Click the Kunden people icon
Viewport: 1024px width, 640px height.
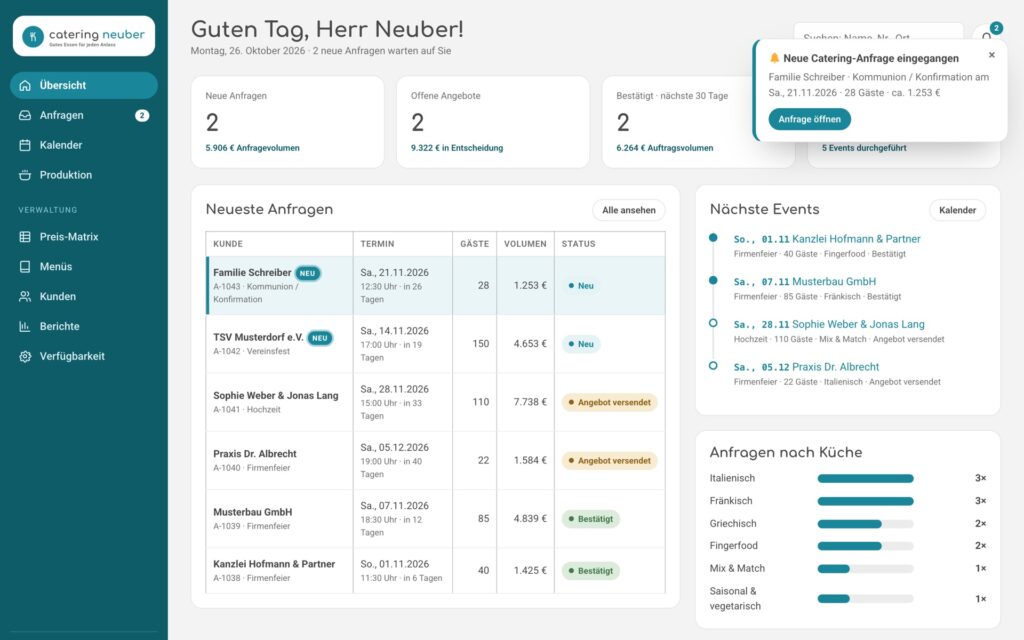coord(25,296)
